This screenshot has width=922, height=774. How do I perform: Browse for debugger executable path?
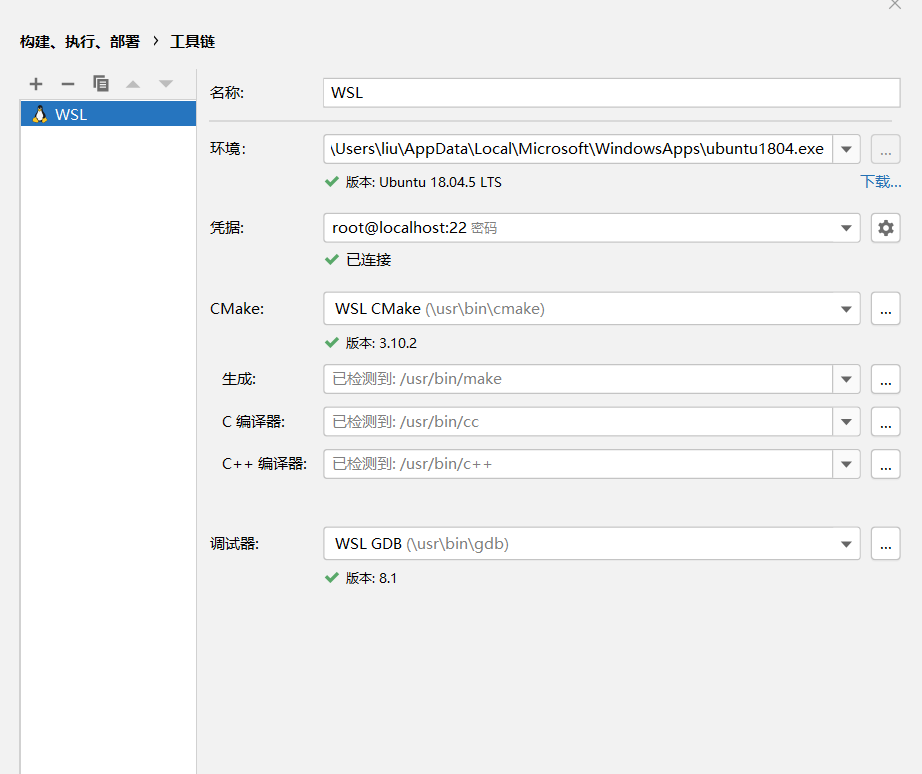pos(886,543)
